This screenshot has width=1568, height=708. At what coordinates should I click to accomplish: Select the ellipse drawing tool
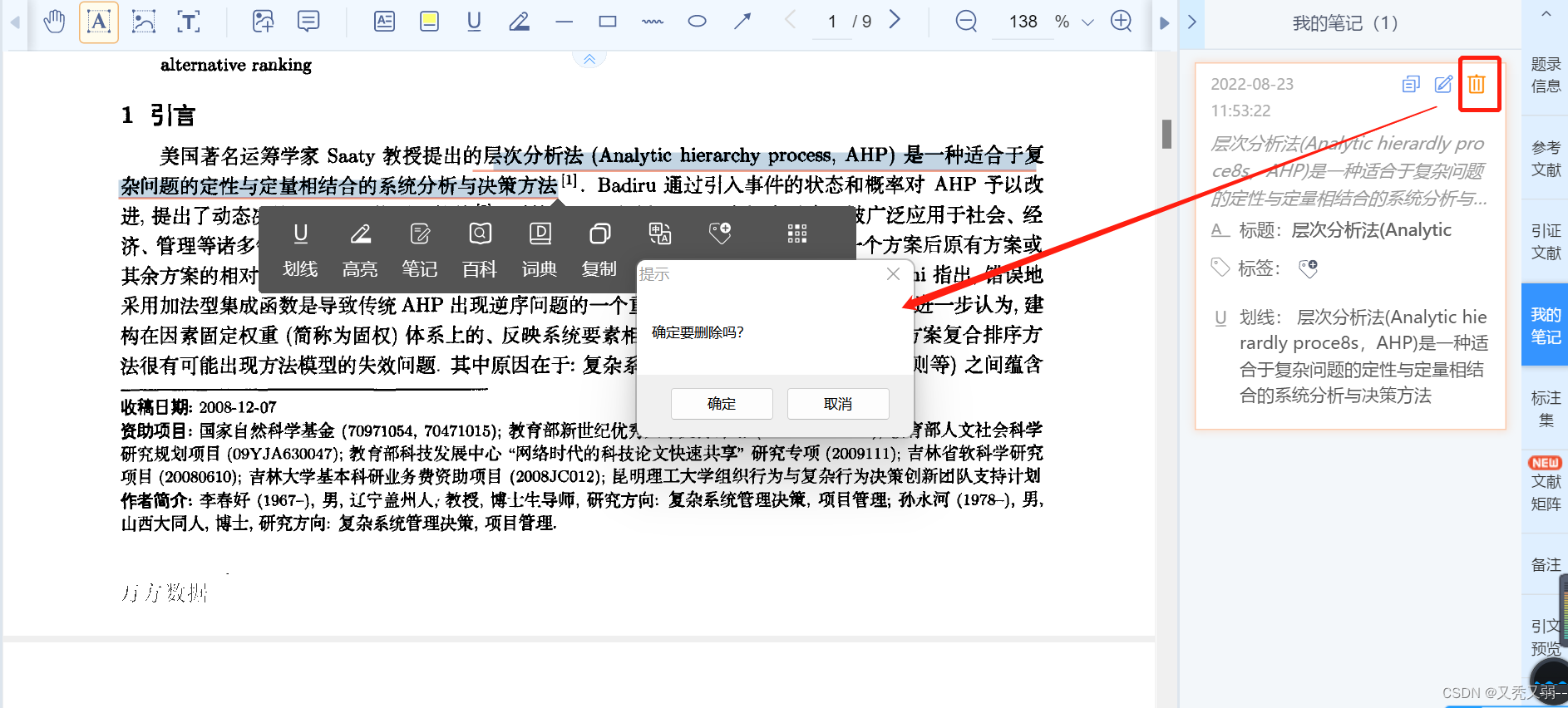click(698, 22)
